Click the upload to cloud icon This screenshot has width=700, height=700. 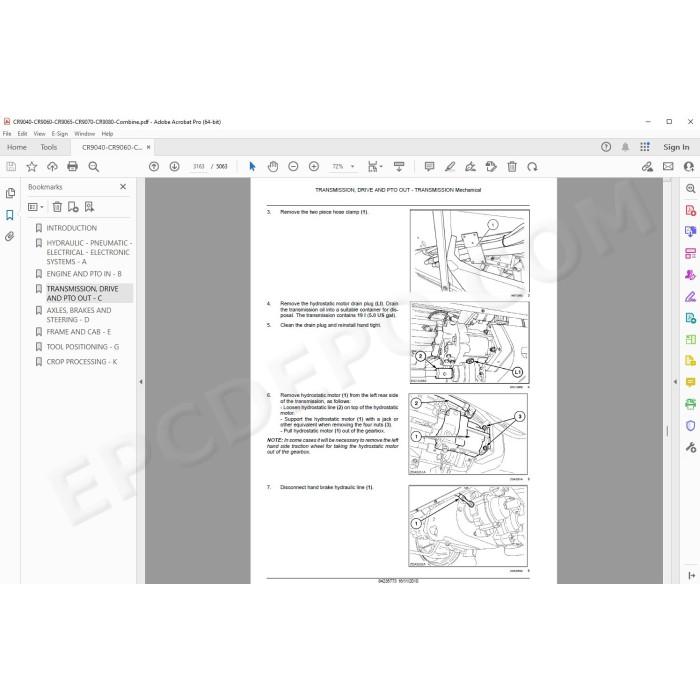tap(52, 167)
